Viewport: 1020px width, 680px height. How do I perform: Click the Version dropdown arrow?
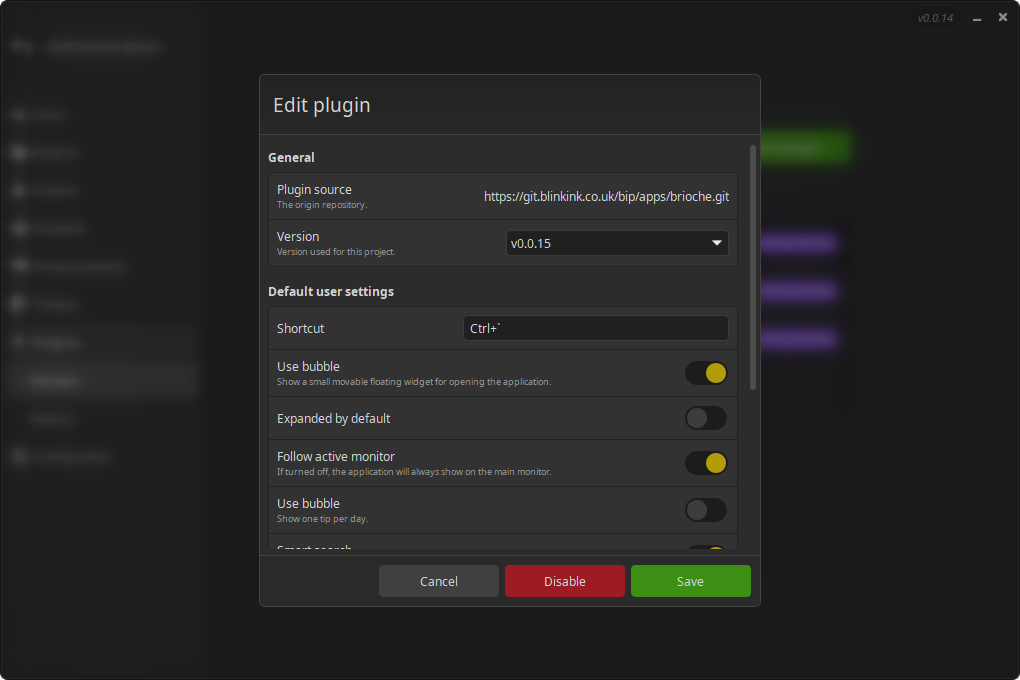pos(716,243)
